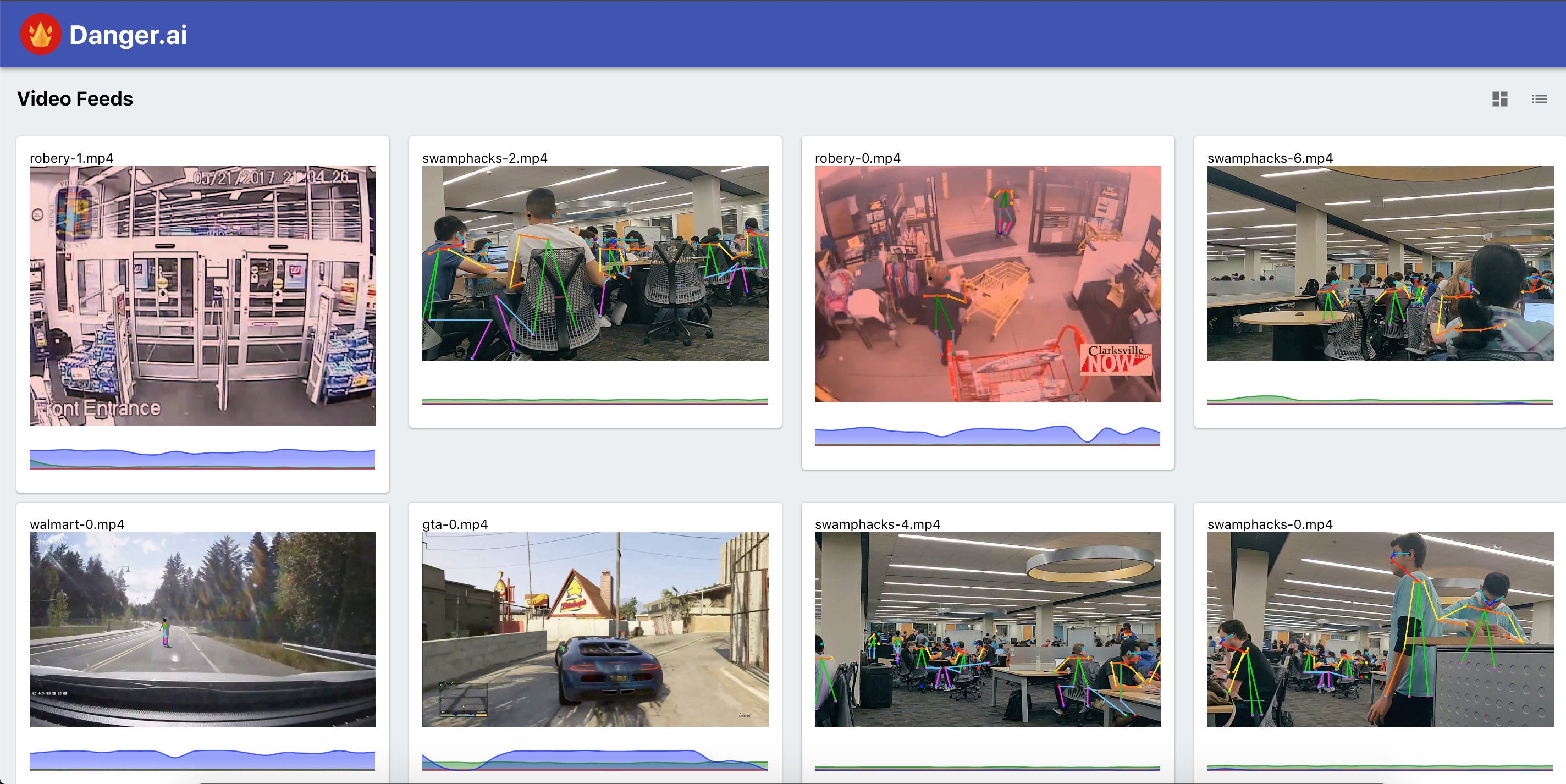Image resolution: width=1566 pixels, height=784 pixels.
Task: Click the Danger.ai flame logo icon
Action: pyautogui.click(x=40, y=34)
